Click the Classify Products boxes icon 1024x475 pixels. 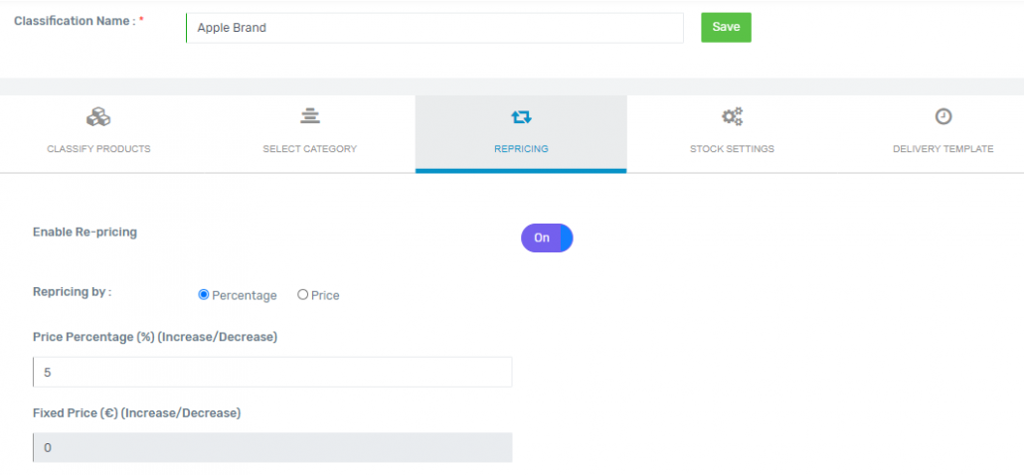98,117
